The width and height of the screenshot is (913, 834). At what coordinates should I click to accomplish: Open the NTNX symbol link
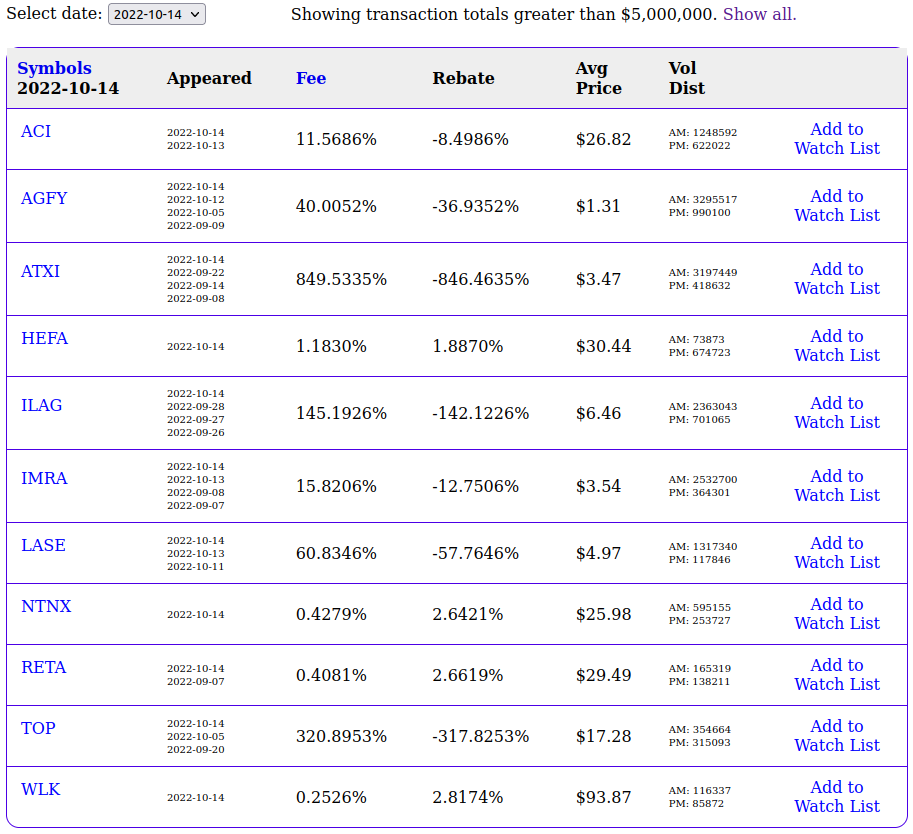(46, 606)
